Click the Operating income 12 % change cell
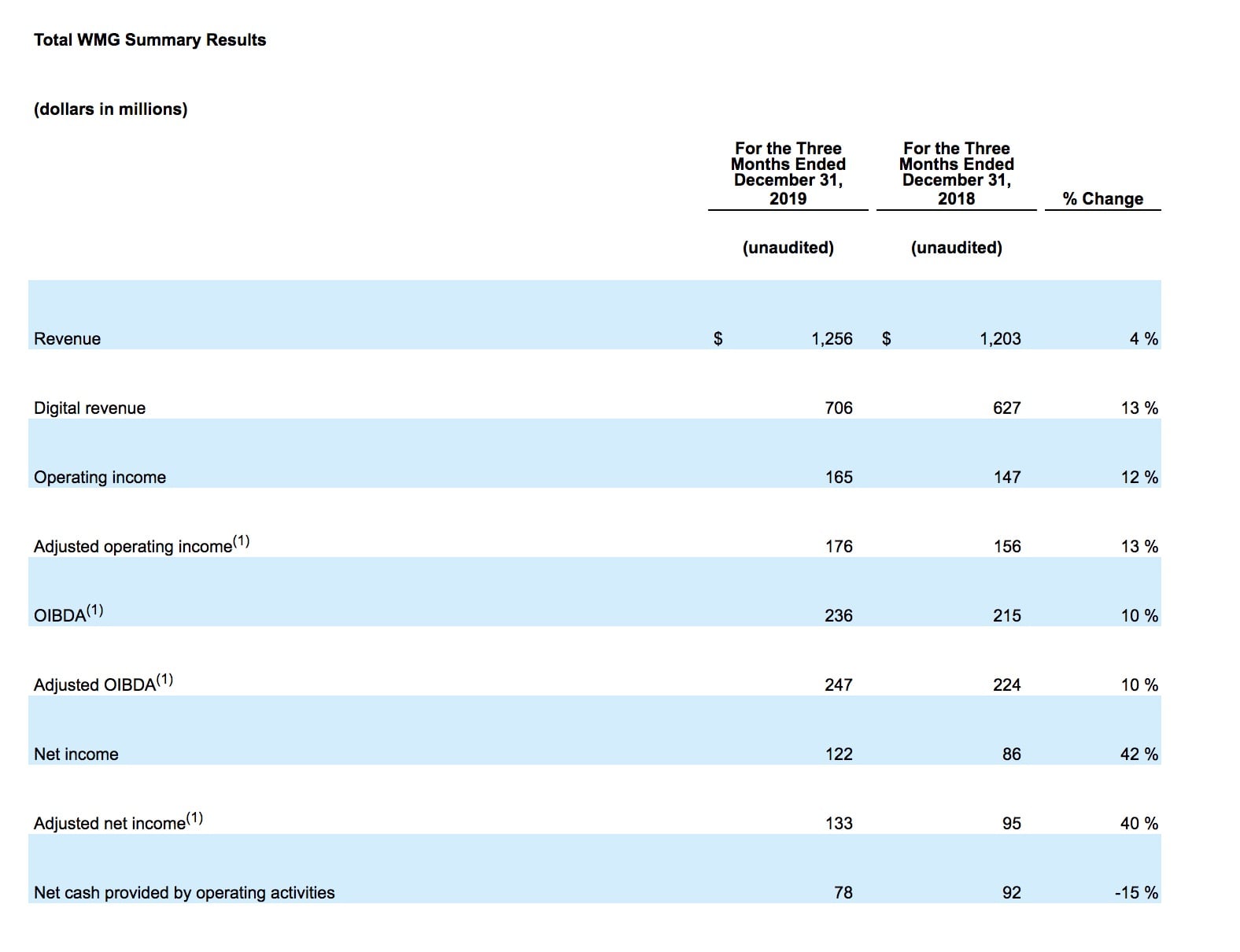 (1139, 478)
